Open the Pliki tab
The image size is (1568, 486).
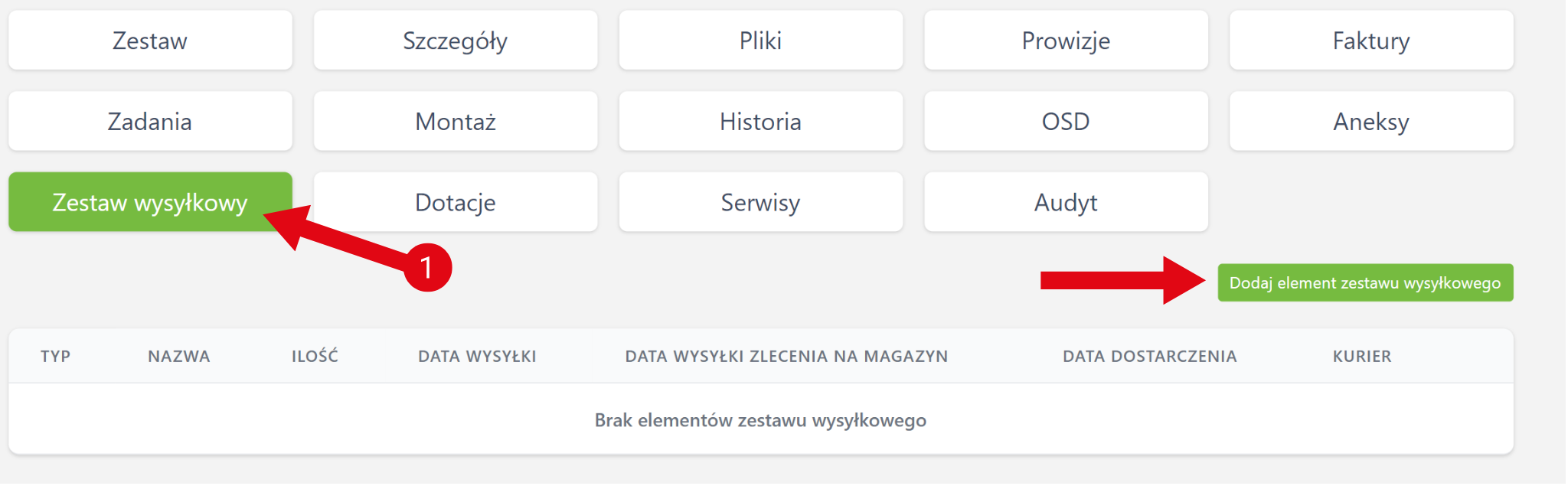(x=760, y=41)
